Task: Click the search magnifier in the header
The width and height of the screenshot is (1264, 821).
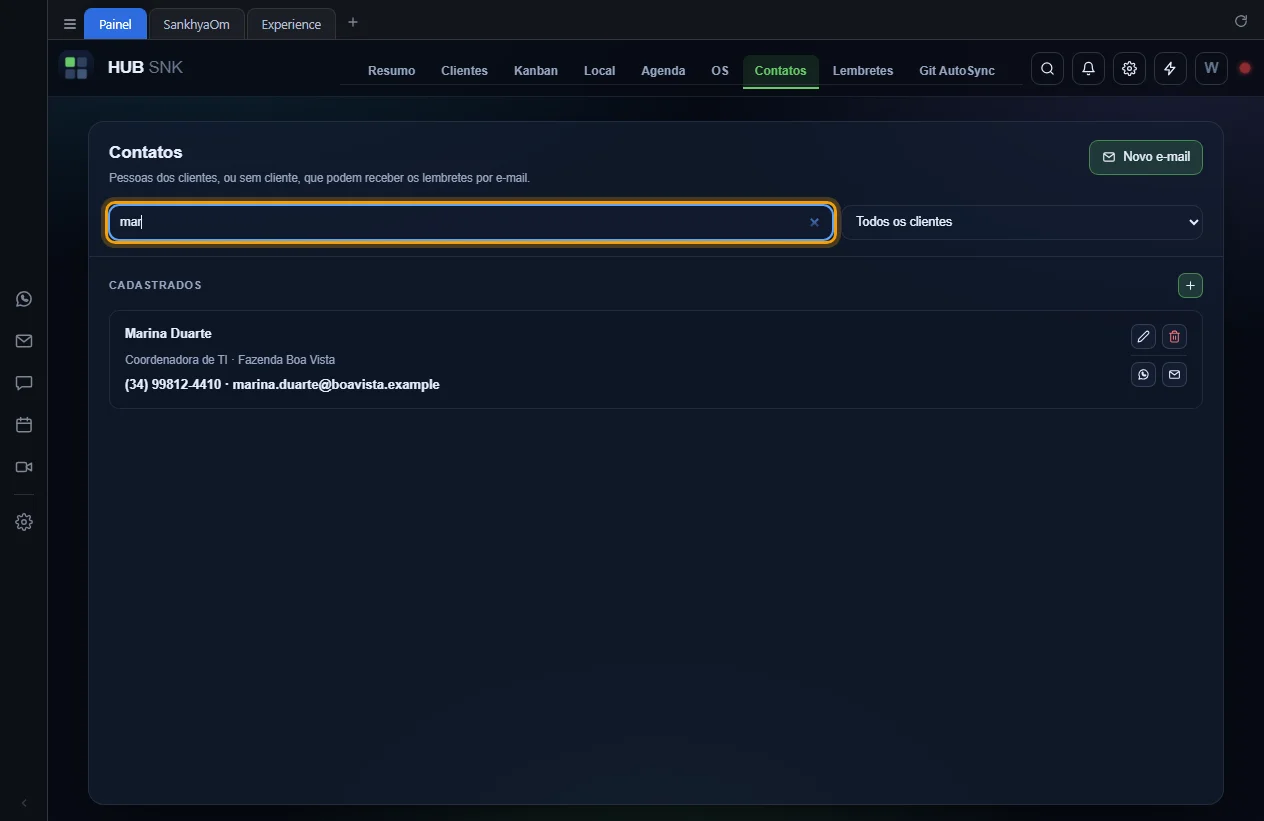Action: 1047,69
